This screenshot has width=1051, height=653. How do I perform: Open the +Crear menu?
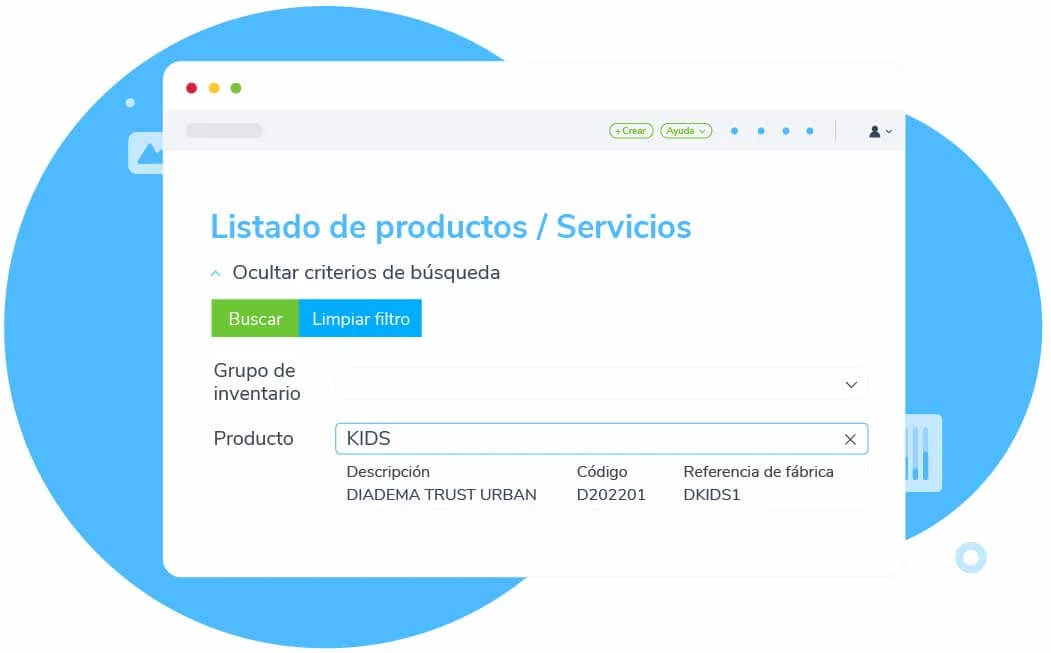tap(630, 130)
